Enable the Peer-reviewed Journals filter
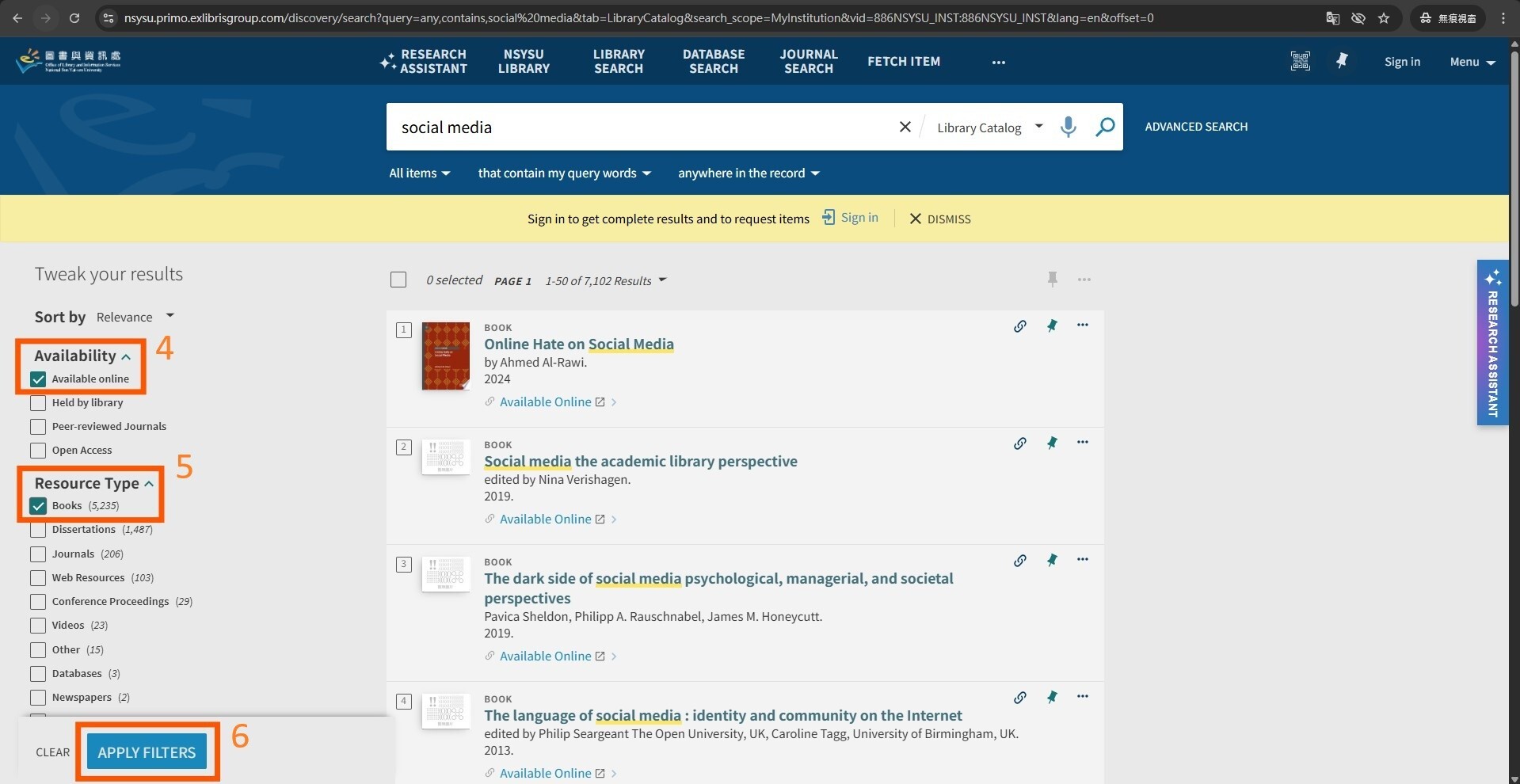 pyautogui.click(x=38, y=427)
